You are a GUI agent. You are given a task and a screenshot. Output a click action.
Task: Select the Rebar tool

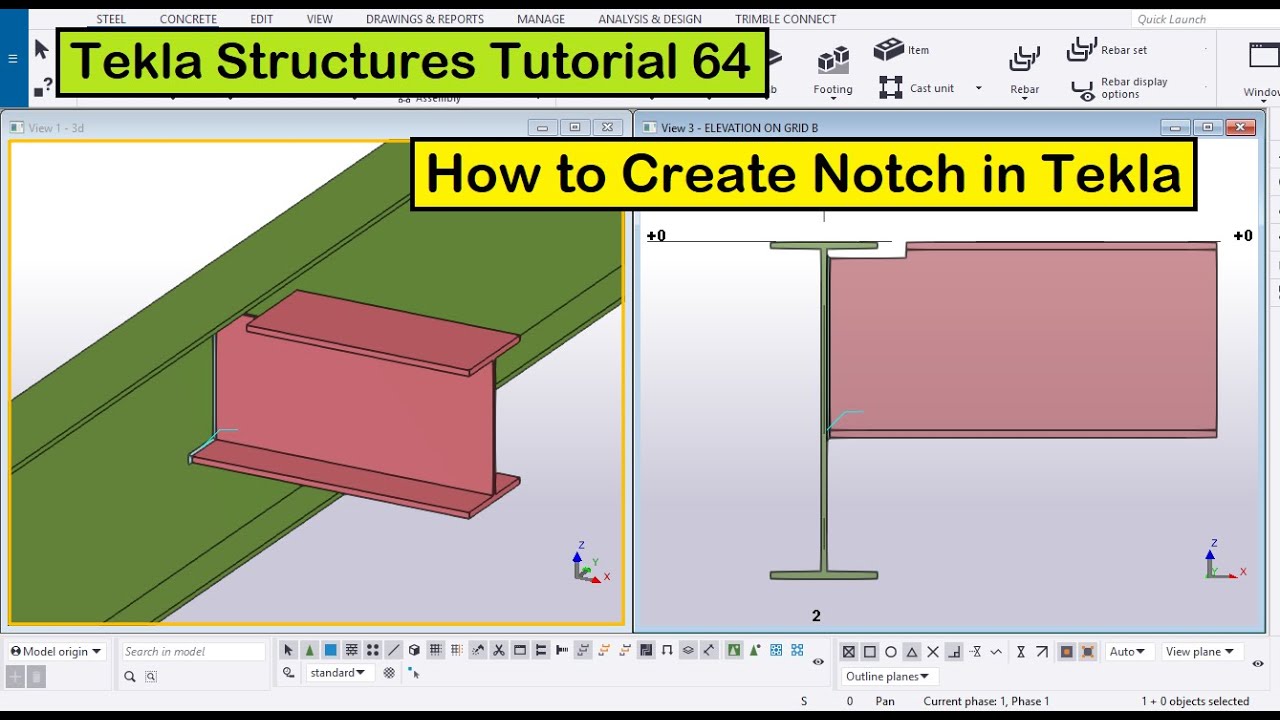click(x=1025, y=70)
